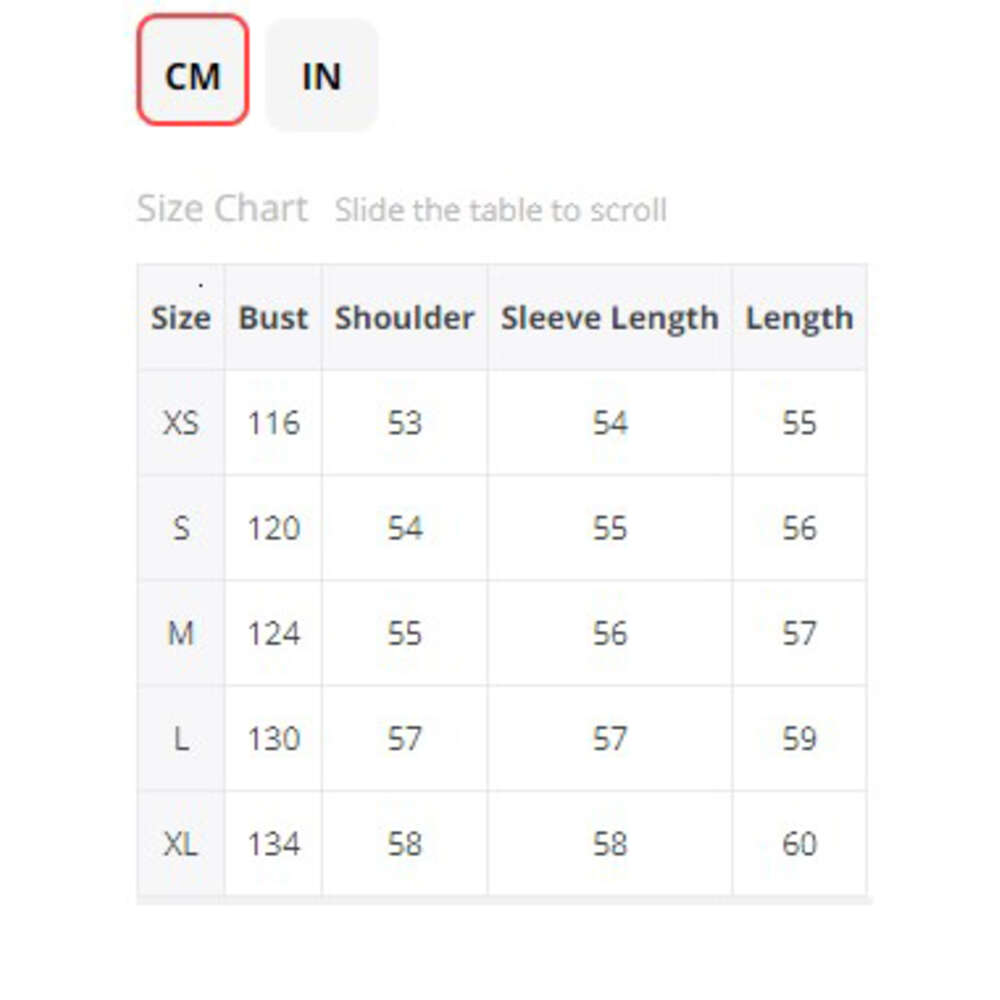Select the XS size row label
Image resolution: width=1000 pixels, height=1000 pixels.
(x=181, y=423)
